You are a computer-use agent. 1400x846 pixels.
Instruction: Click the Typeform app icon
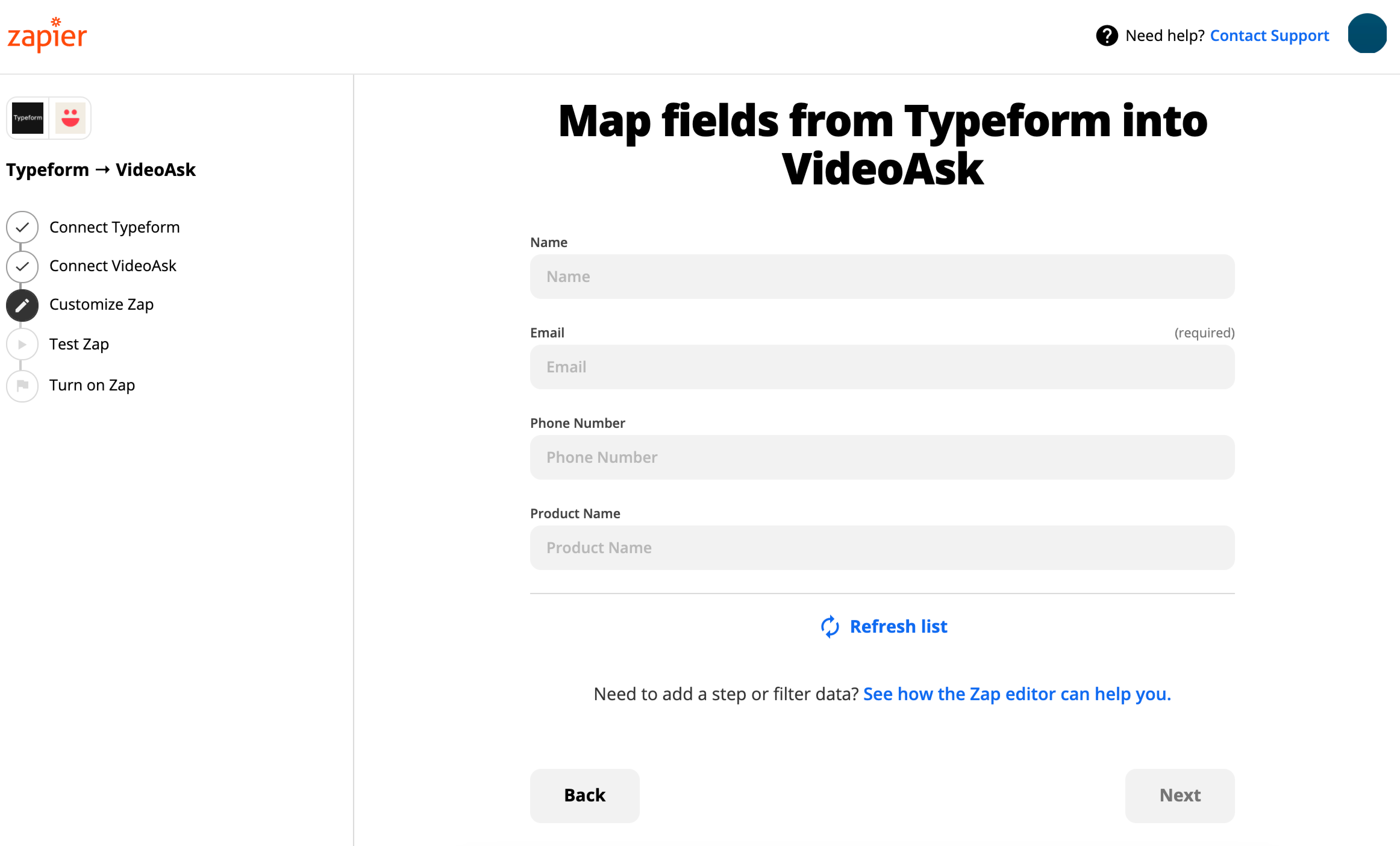[28, 118]
